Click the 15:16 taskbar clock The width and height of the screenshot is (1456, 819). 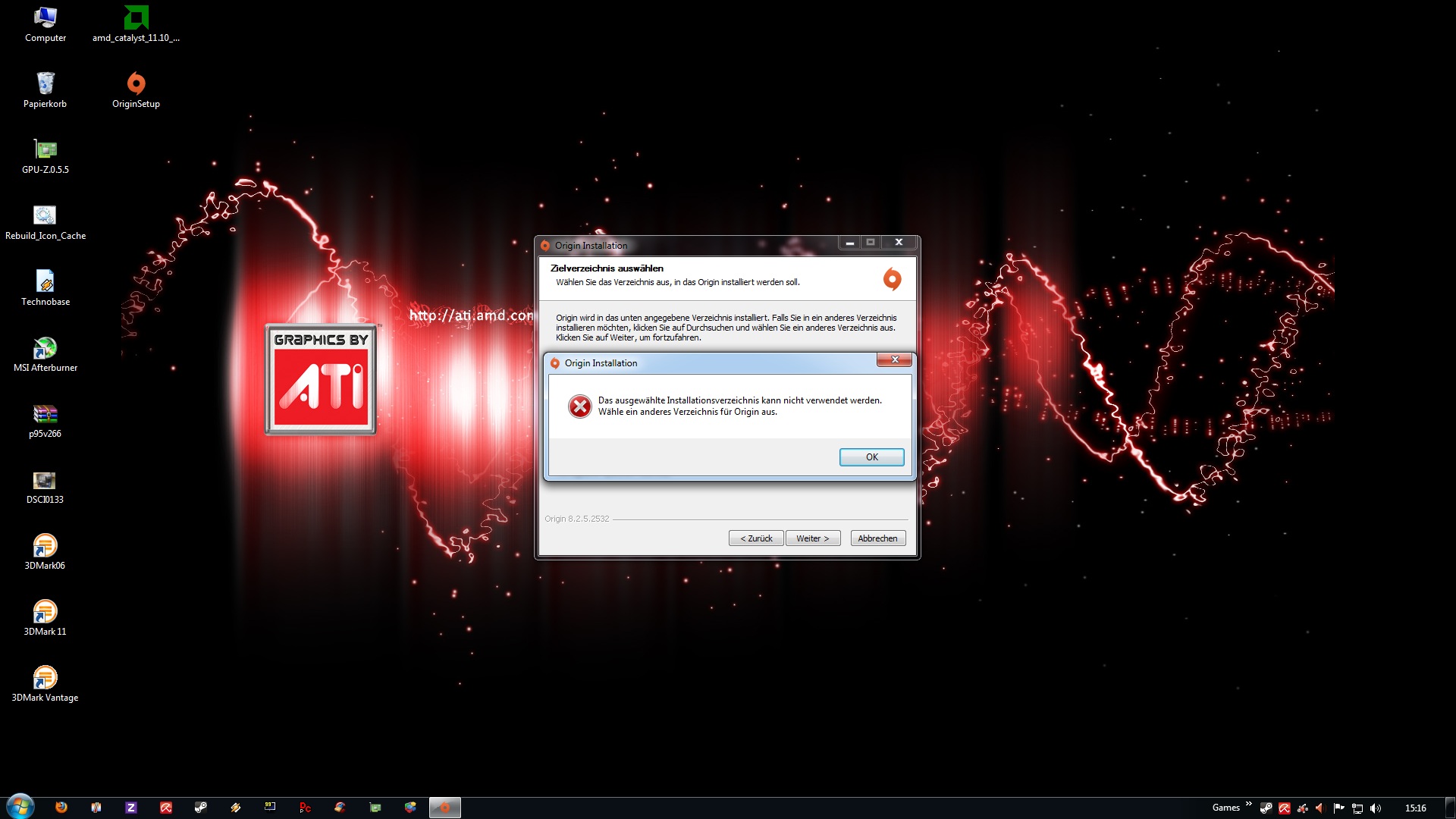(x=1415, y=808)
